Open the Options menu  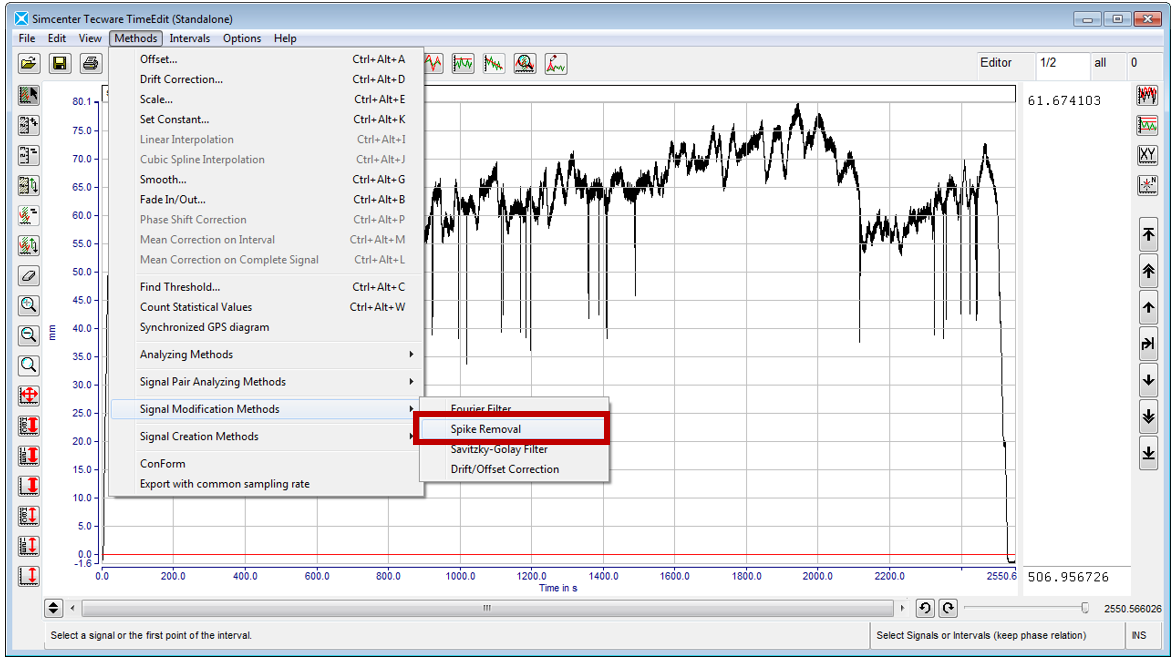pyautogui.click(x=242, y=38)
